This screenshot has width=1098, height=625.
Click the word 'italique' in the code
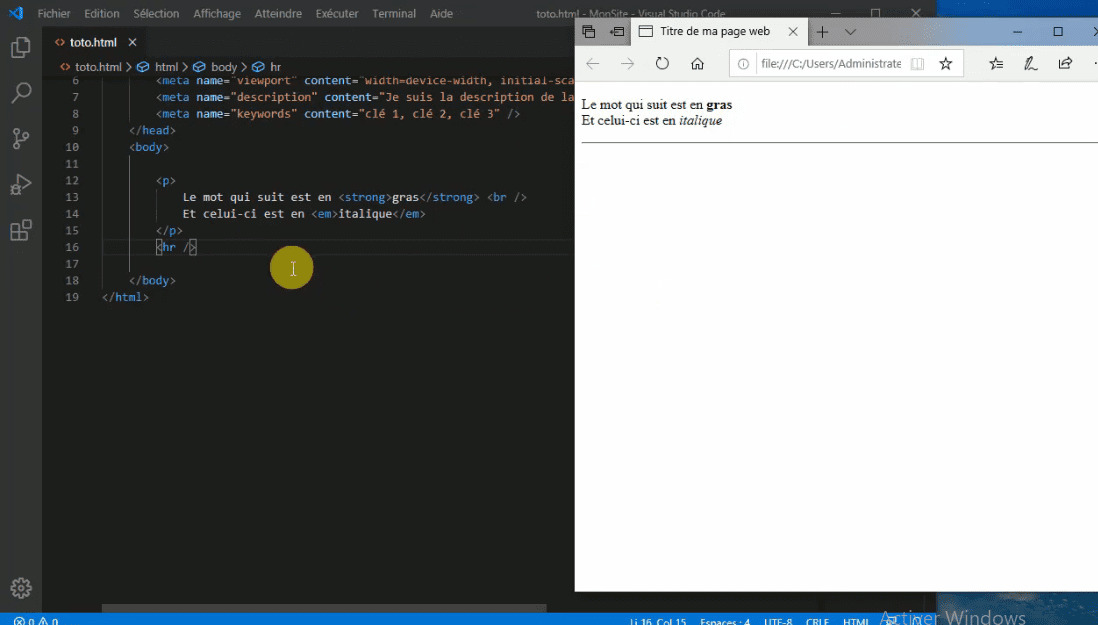[x=365, y=214]
